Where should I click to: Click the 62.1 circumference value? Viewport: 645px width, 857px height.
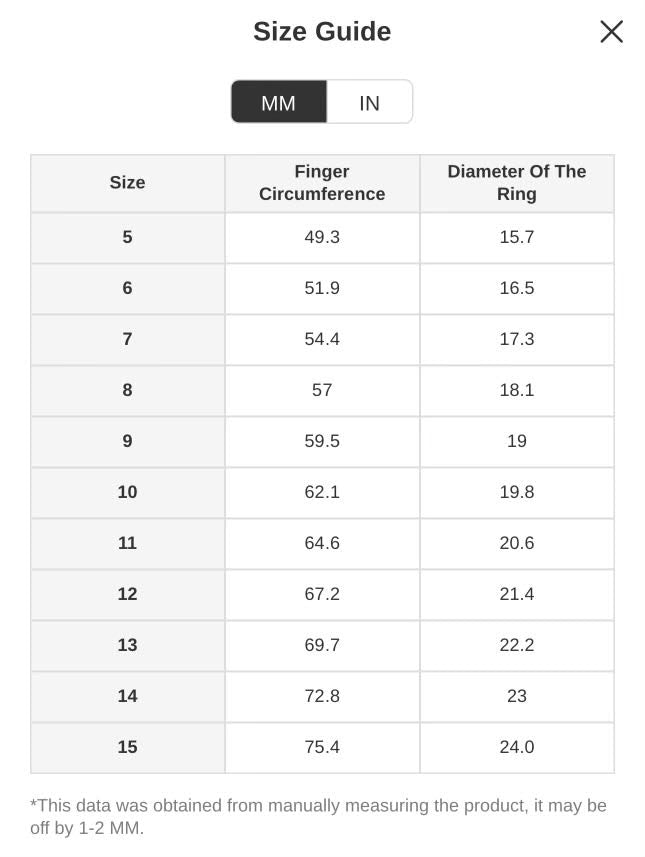click(x=322, y=493)
